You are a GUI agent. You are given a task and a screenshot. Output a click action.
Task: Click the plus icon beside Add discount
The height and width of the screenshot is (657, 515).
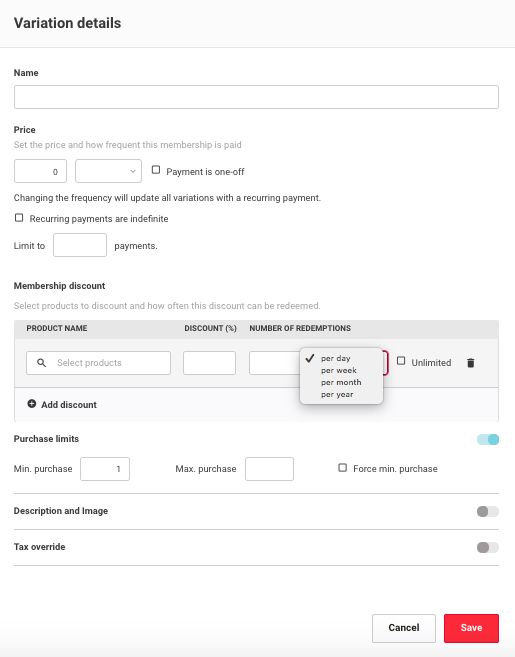coord(31,404)
